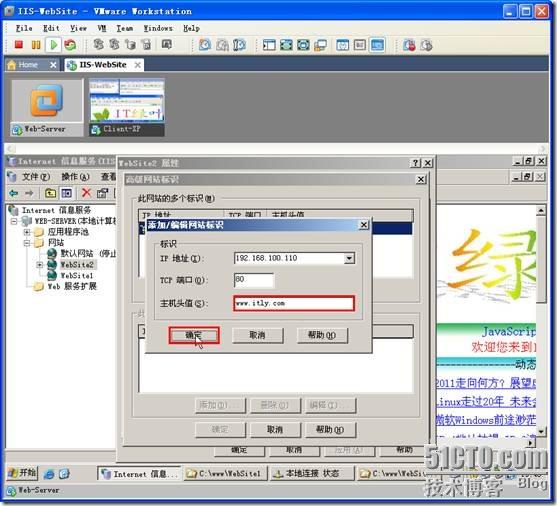The width and height of the screenshot is (557, 506).
Task: Open the Windows menu in VMware
Action: [158, 28]
